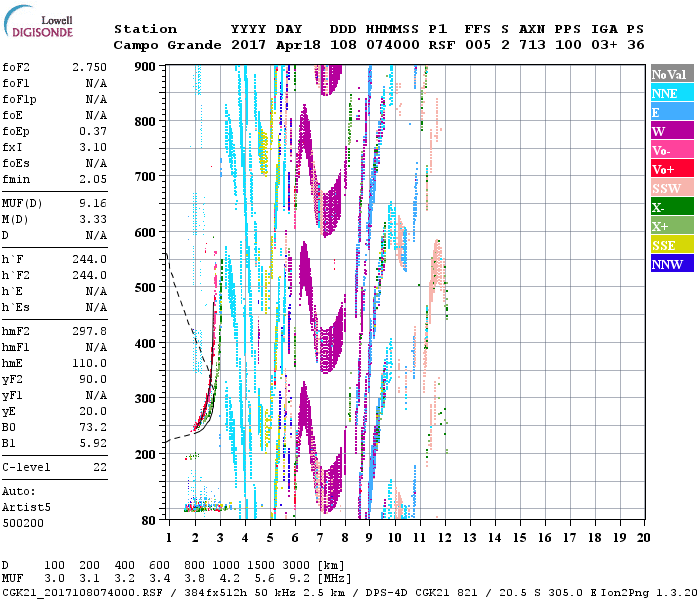Select the X+ light green swatch

672,225
